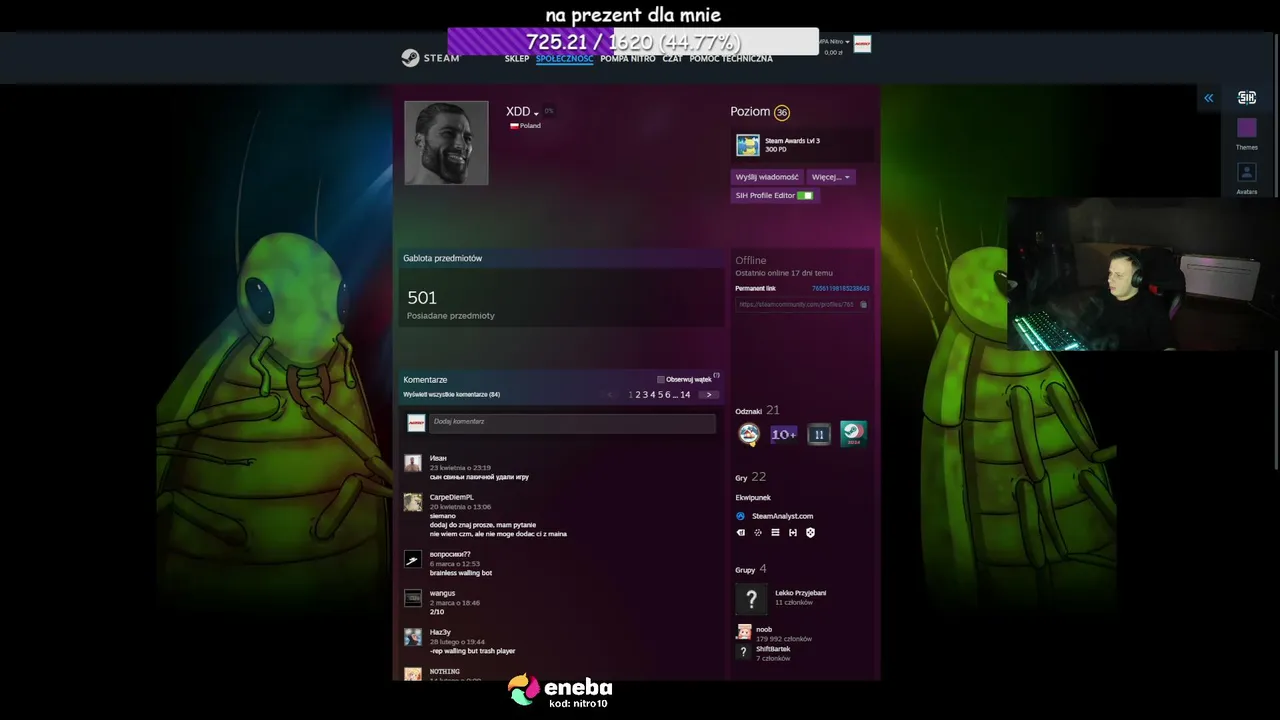Expand the POMPA Nitro account dropdown
The height and width of the screenshot is (720, 1280).
coord(835,42)
